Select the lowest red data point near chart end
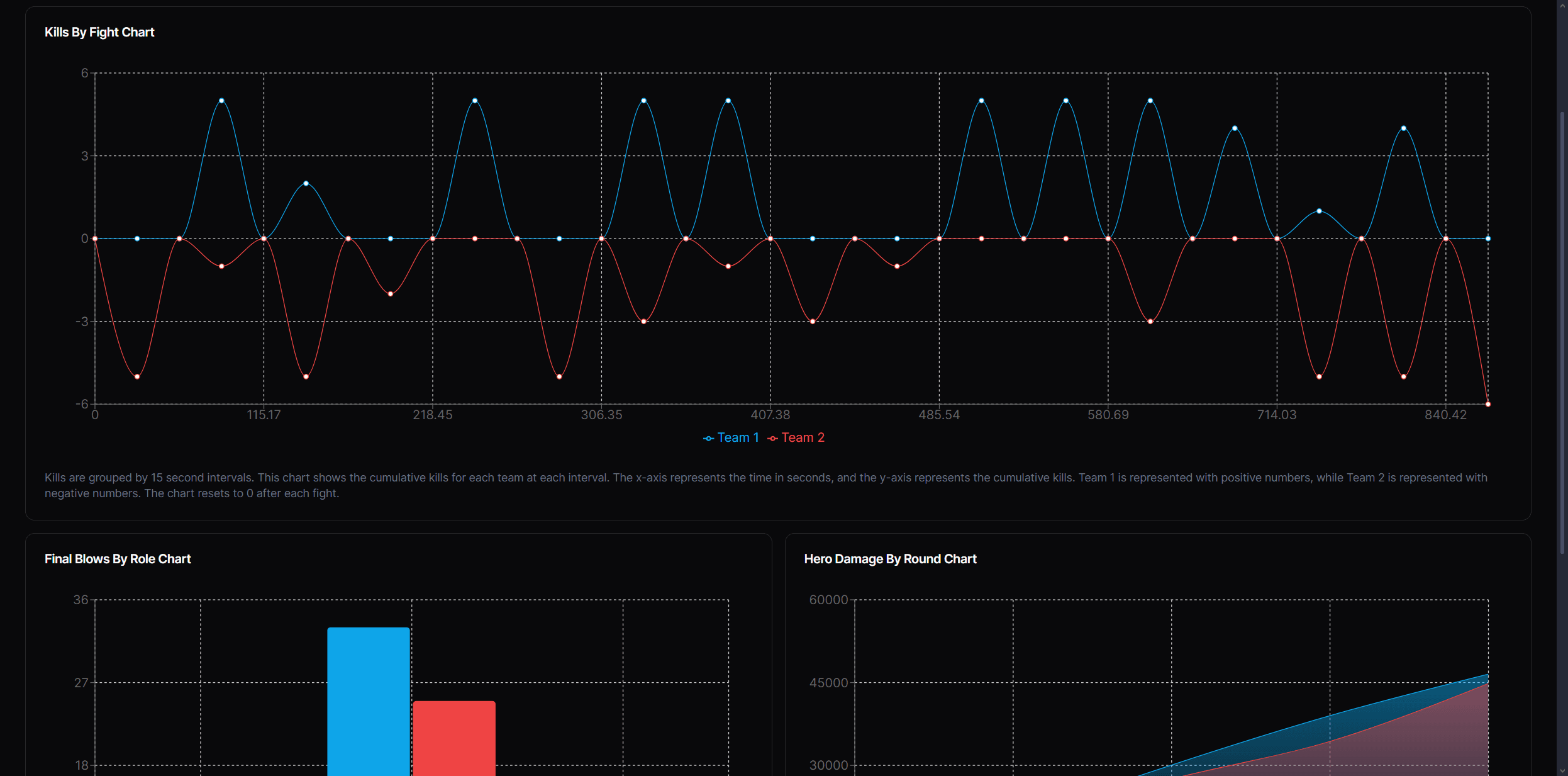Viewport: 1568px width, 776px height. point(1487,403)
